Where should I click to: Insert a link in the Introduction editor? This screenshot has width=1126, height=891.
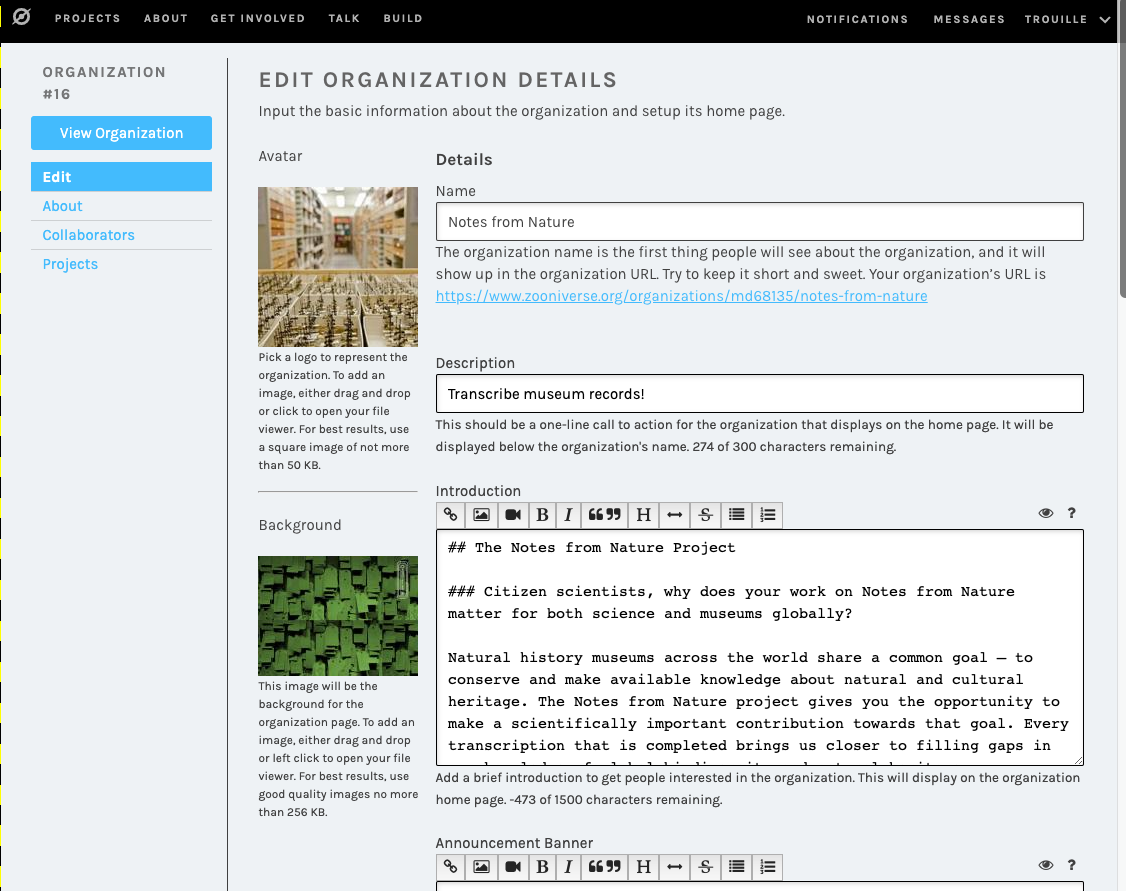(450, 514)
